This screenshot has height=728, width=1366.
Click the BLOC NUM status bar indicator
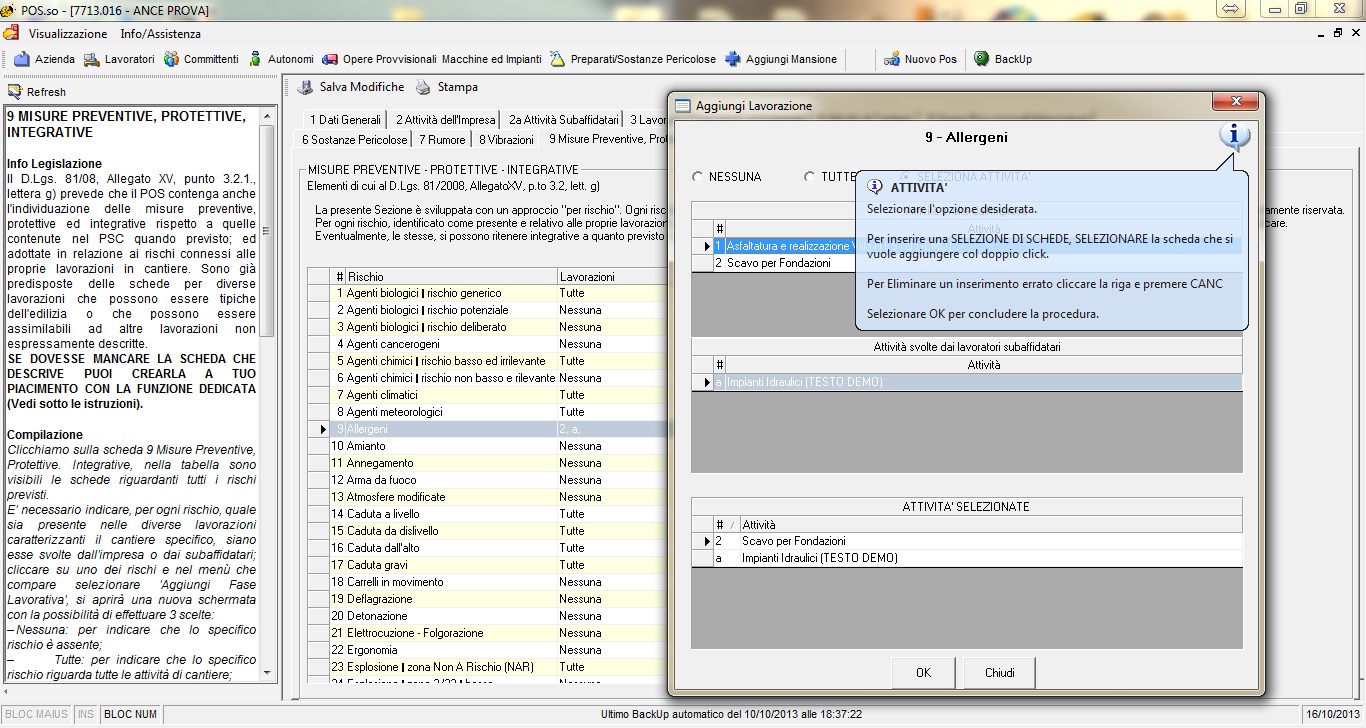click(x=130, y=715)
